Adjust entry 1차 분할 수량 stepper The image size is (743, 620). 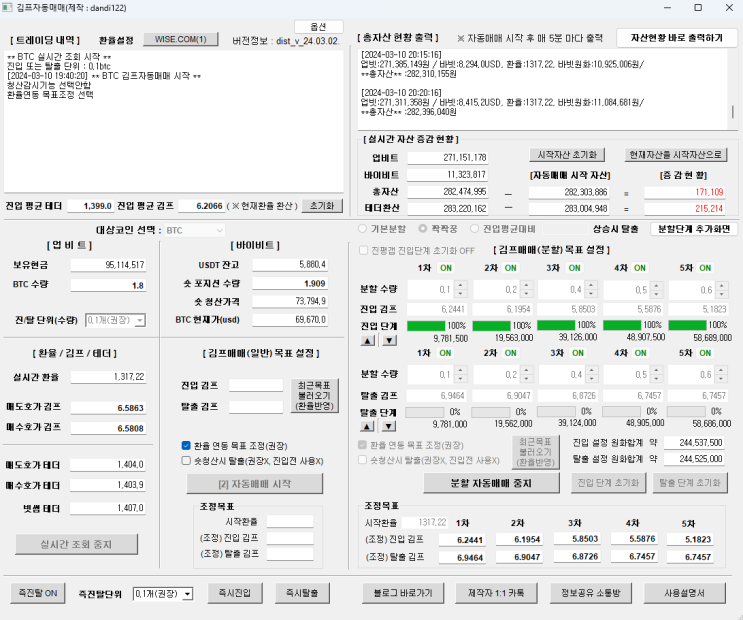point(460,289)
